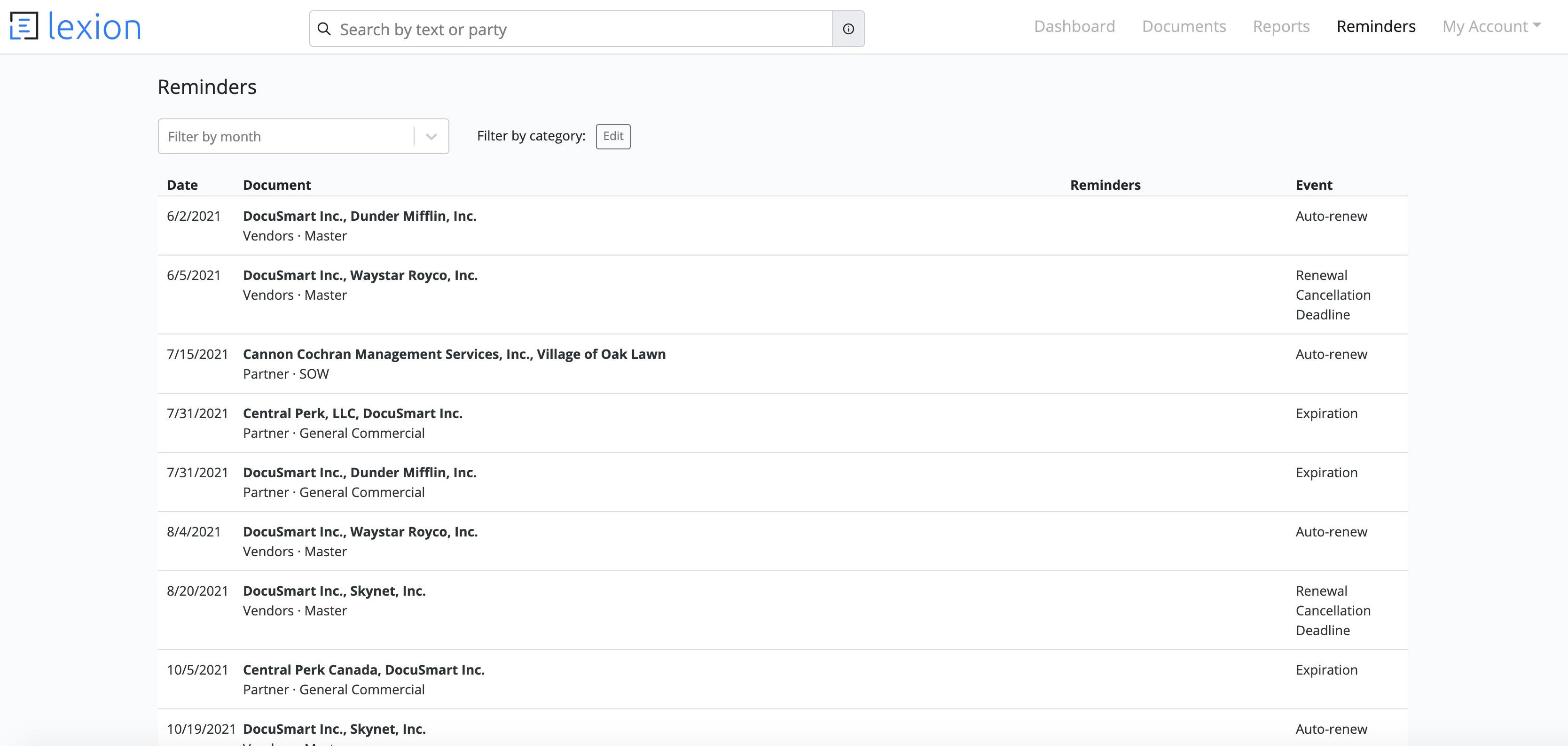Open the DocuSmart Inc., Waystar Royco master agreement
The image size is (1568, 746).
click(x=361, y=275)
